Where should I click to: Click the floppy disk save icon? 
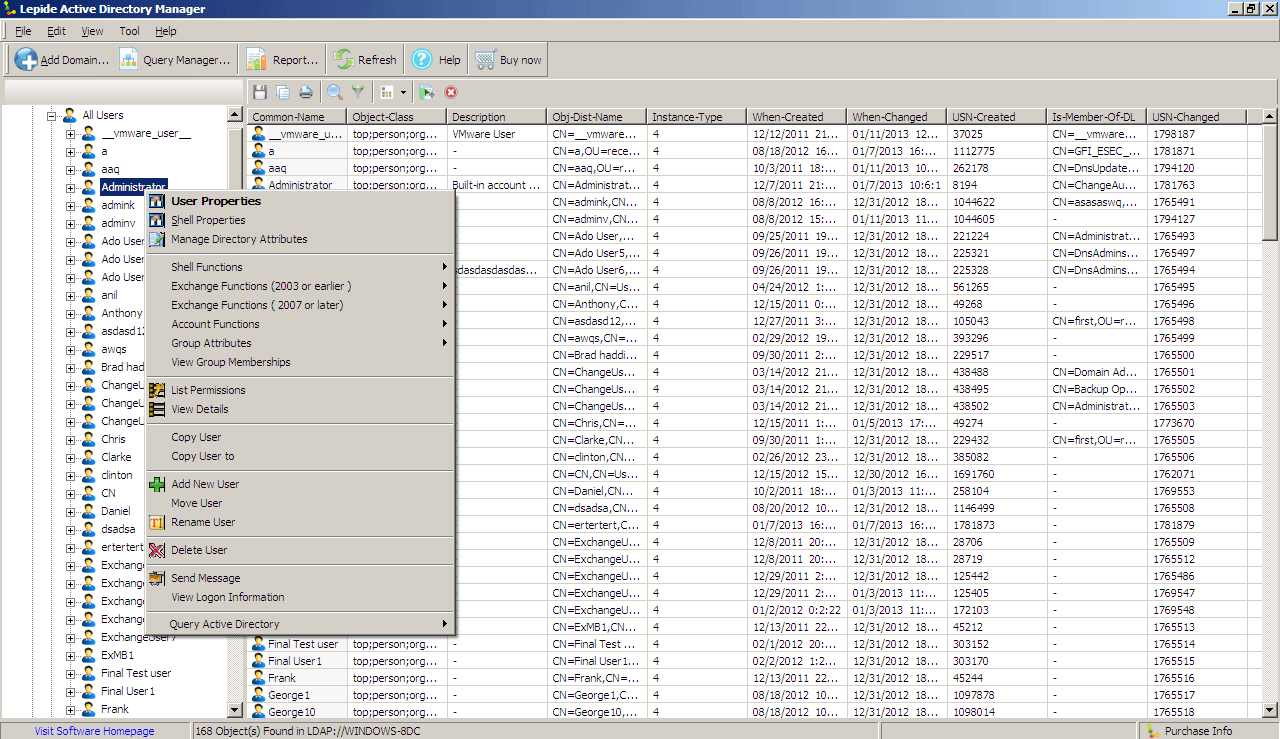tap(260, 92)
